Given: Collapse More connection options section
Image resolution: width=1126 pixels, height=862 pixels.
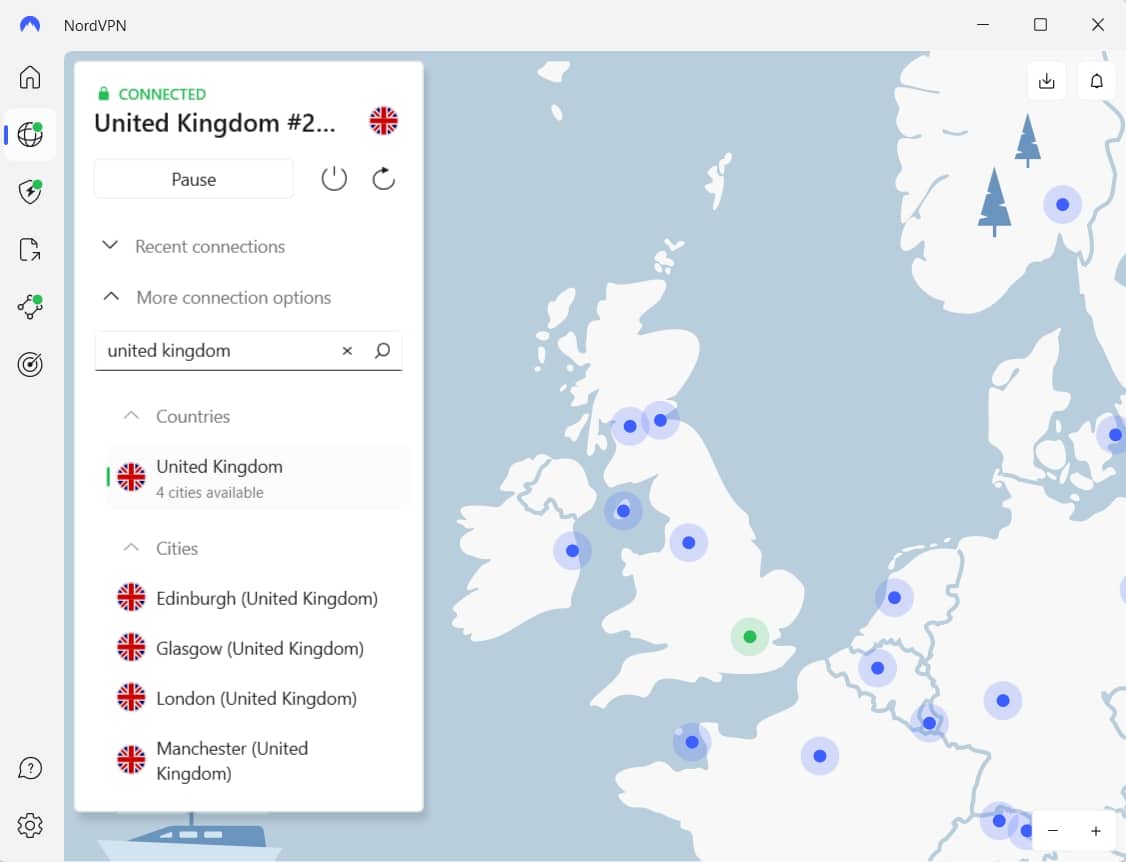Looking at the screenshot, I should [112, 297].
